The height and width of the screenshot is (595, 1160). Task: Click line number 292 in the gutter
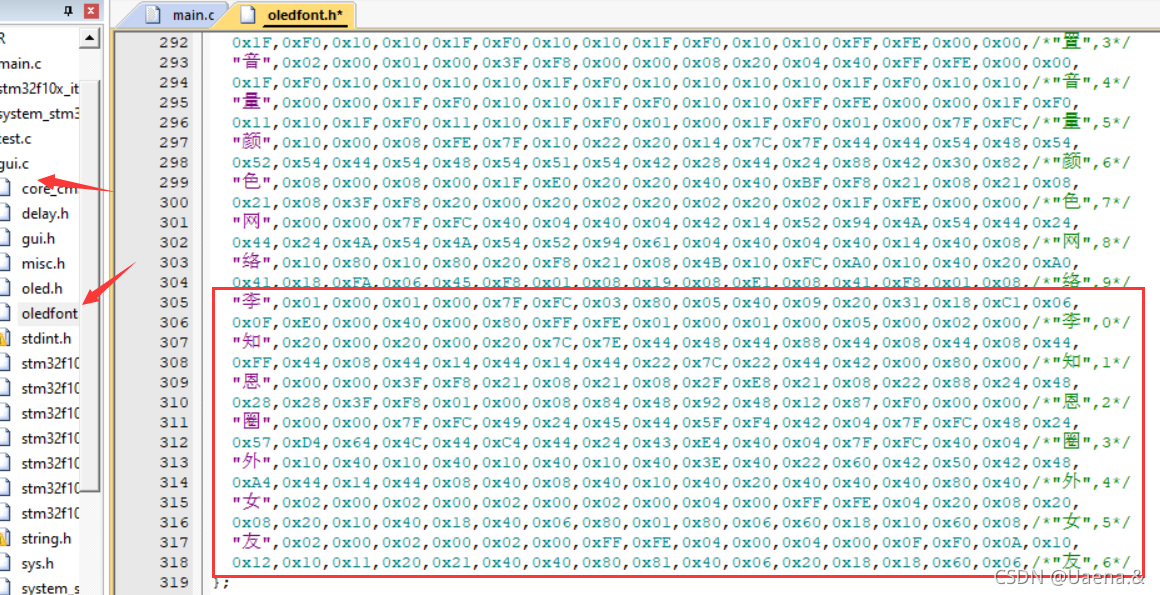(174, 42)
